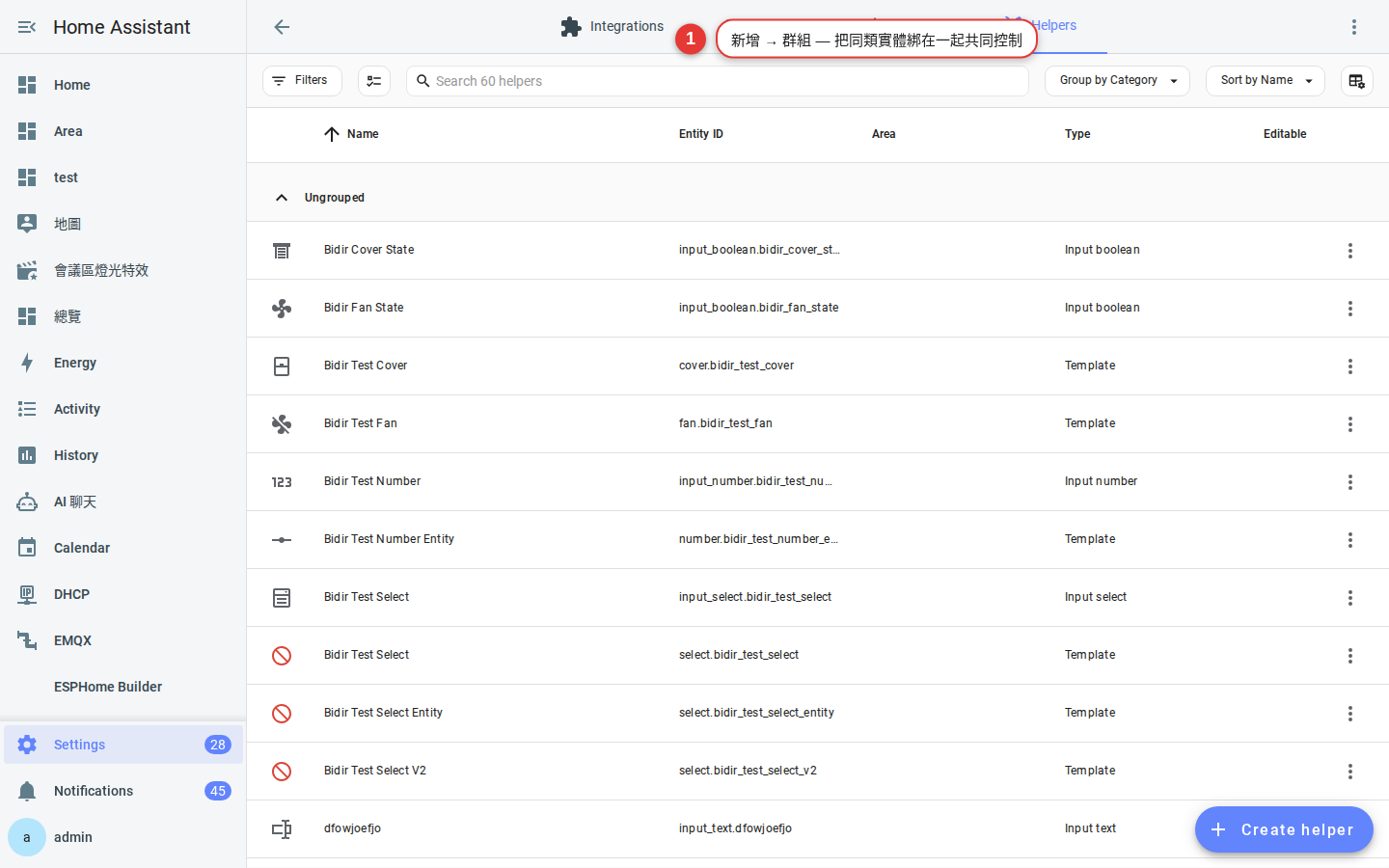1389x868 pixels.
Task: Open the test dashboard
Action: (x=123, y=177)
